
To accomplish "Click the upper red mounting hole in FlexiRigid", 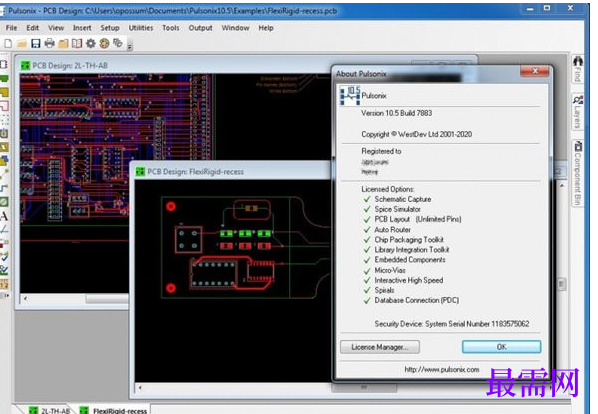I will [171, 207].
